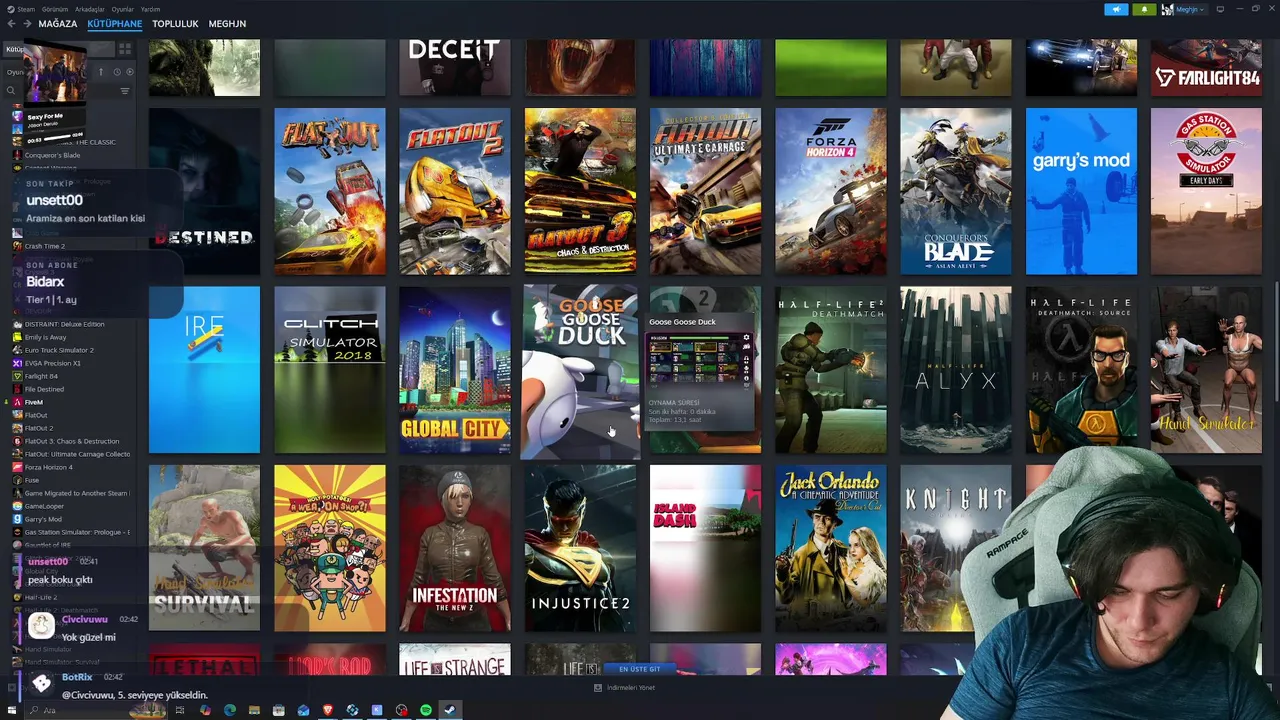Open the Görünüm menu
Image resolution: width=1280 pixels, height=720 pixels.
click(x=56, y=9)
